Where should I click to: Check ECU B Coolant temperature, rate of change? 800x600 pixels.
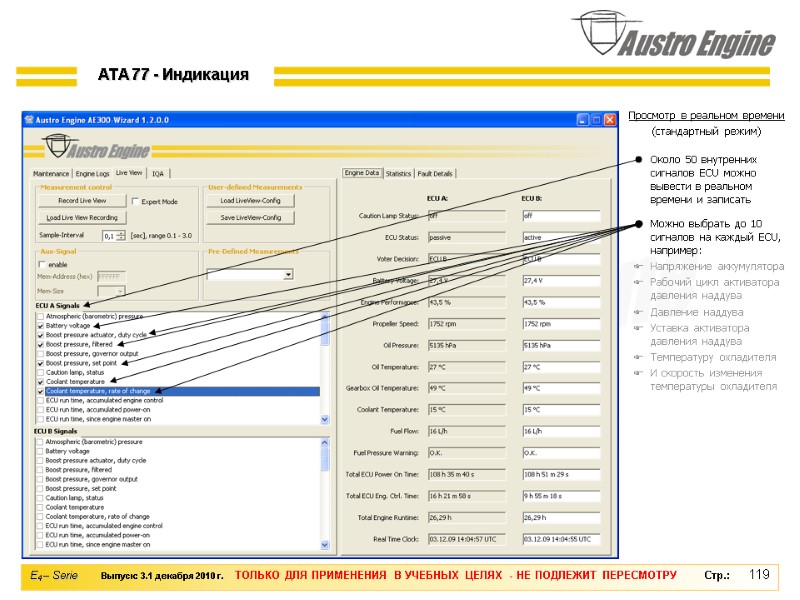pyautogui.click(x=40, y=516)
